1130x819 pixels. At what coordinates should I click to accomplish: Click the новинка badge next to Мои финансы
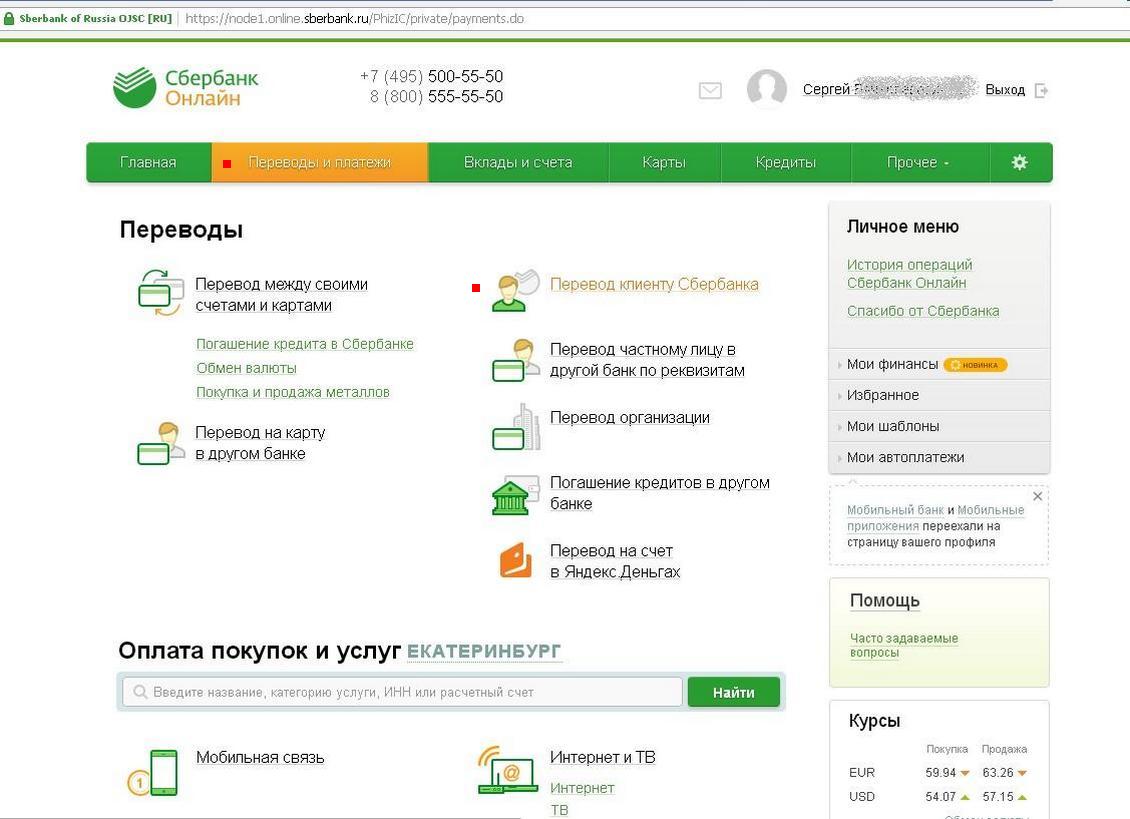tap(975, 365)
